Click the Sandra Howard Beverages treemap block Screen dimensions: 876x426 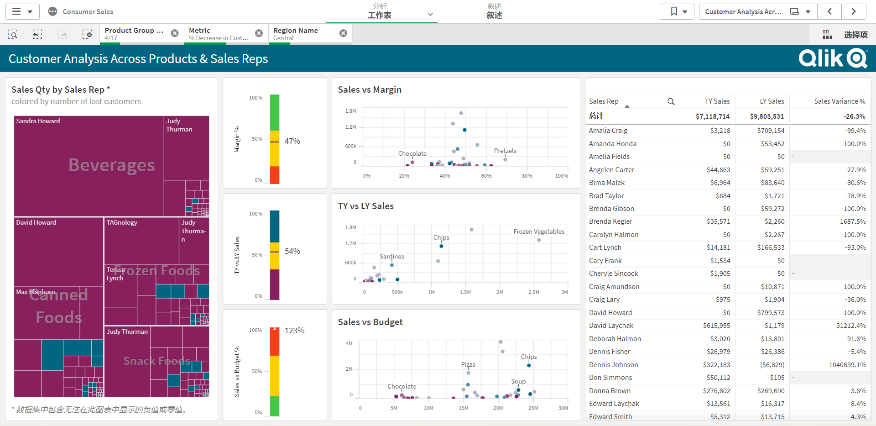[88, 166]
